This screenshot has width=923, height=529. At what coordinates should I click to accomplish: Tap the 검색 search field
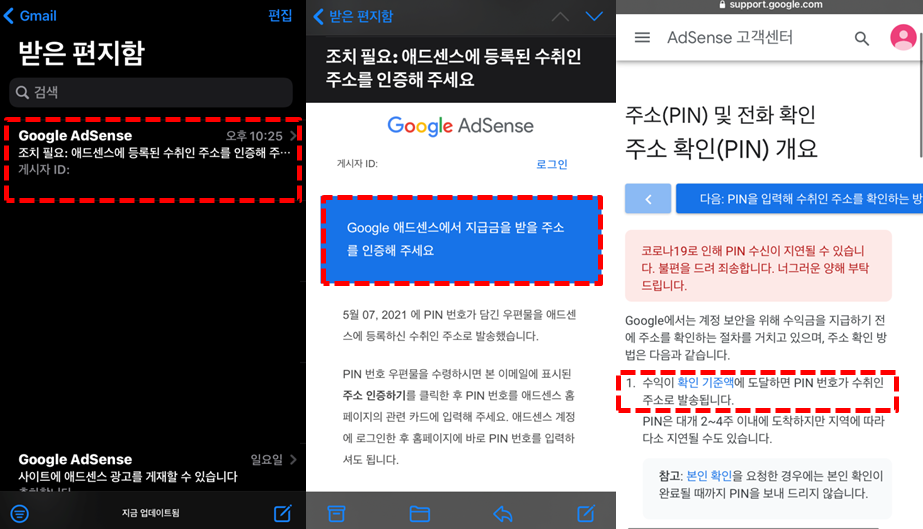click(x=151, y=92)
